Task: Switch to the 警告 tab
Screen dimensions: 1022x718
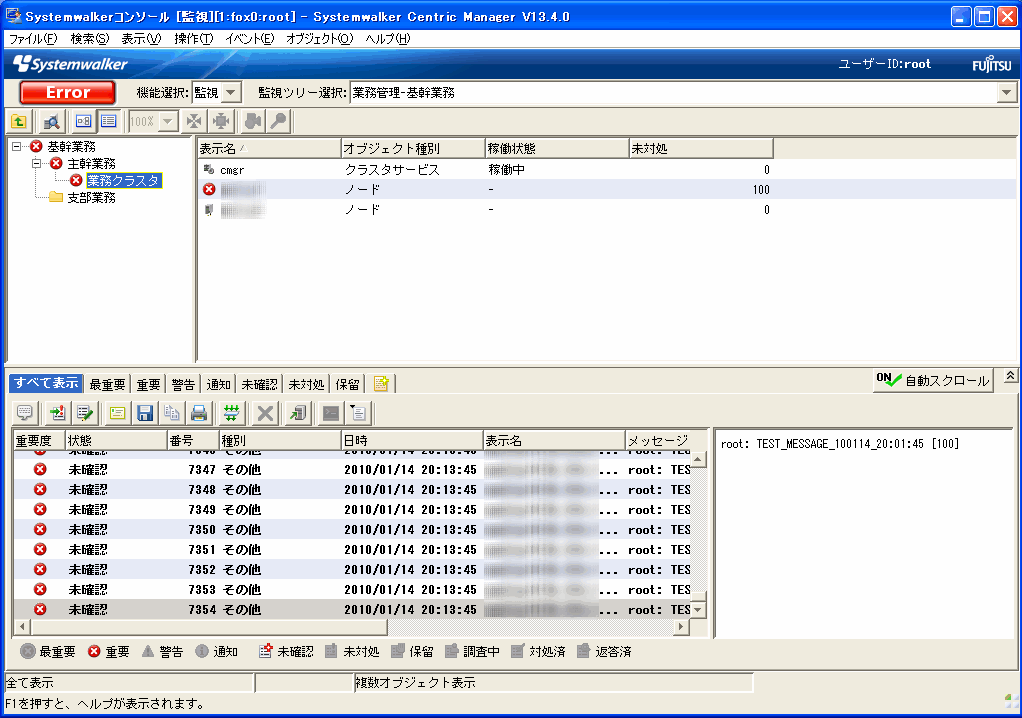Action: (x=183, y=384)
